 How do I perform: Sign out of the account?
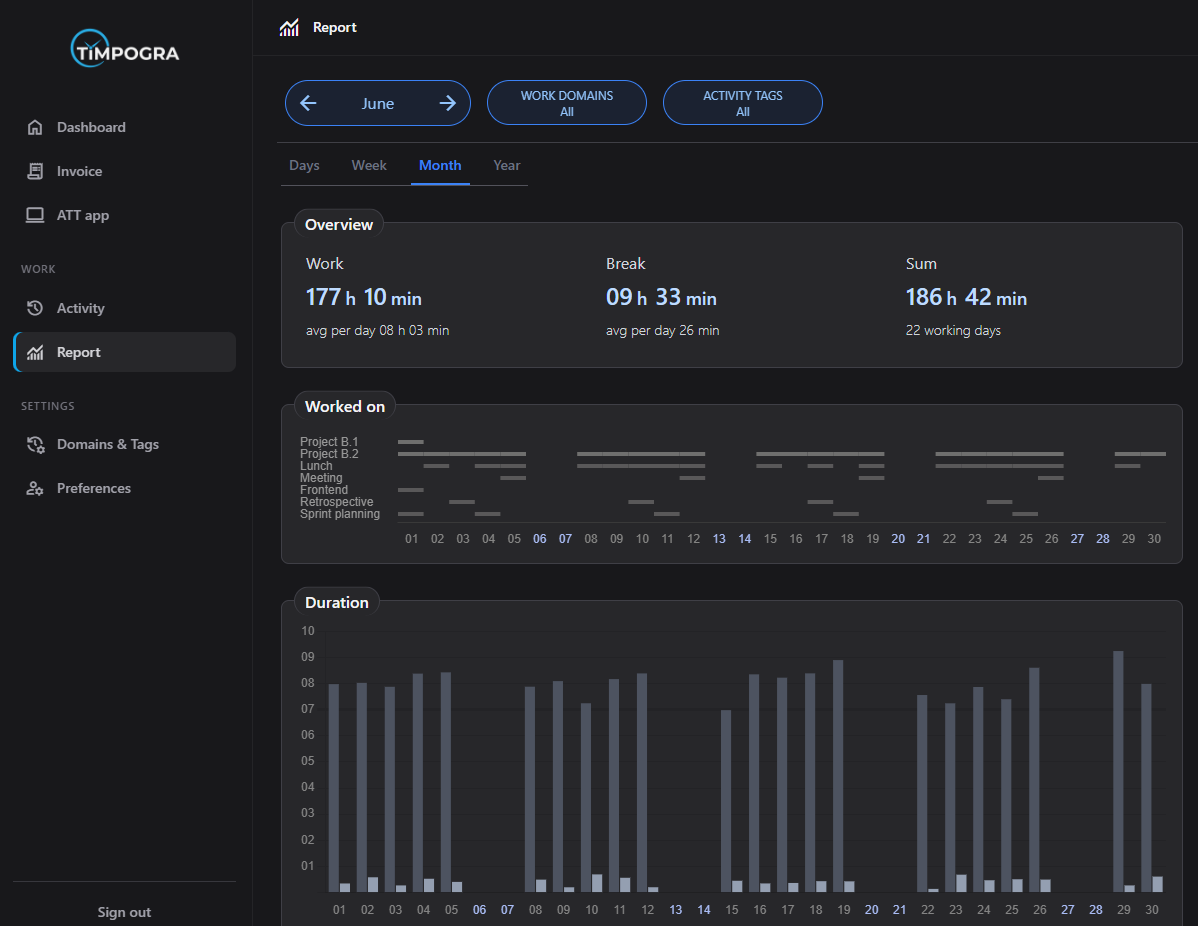tap(124, 912)
